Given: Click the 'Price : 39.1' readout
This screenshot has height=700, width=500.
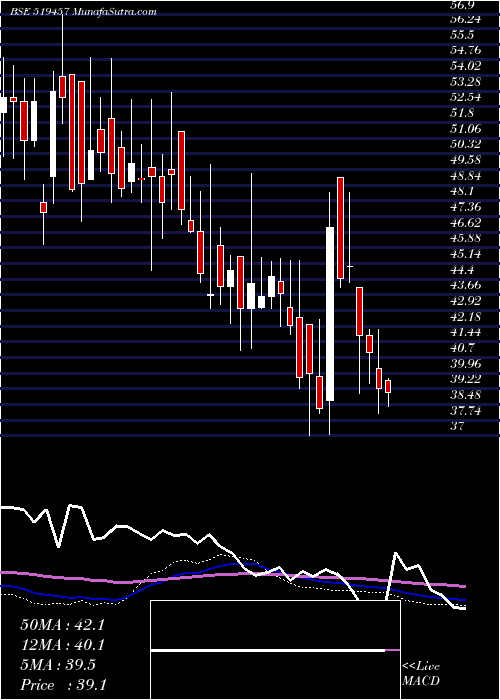Looking at the screenshot, I should (62, 685).
